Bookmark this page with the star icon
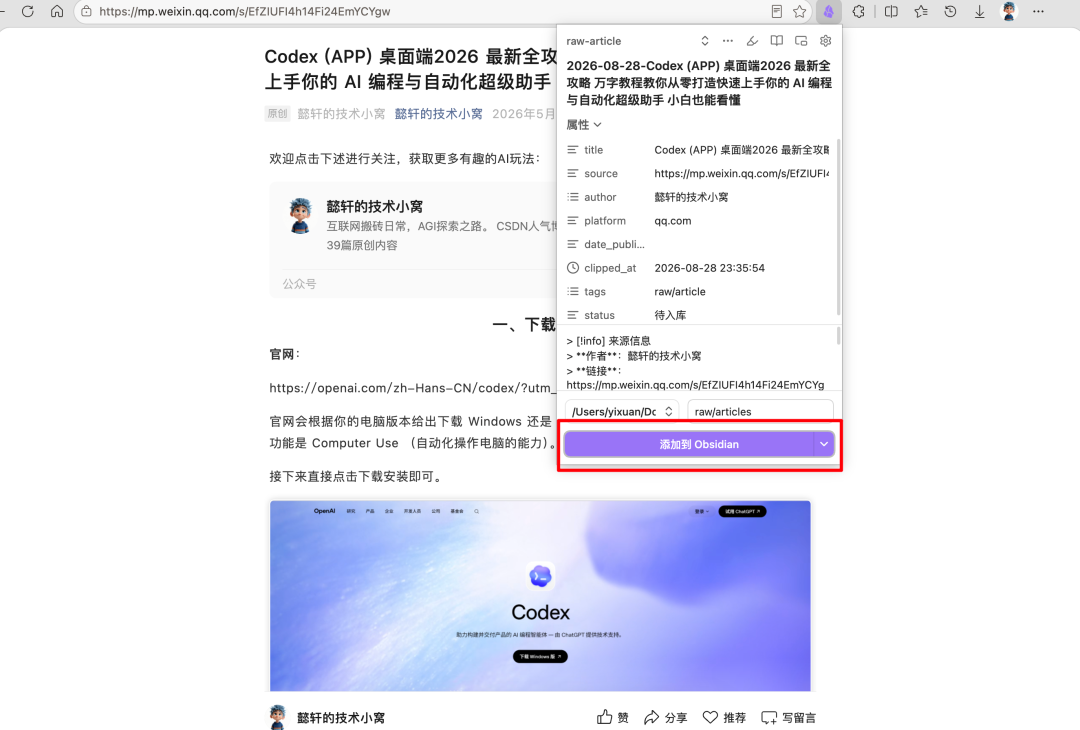This screenshot has height=730, width=1080. 799,11
